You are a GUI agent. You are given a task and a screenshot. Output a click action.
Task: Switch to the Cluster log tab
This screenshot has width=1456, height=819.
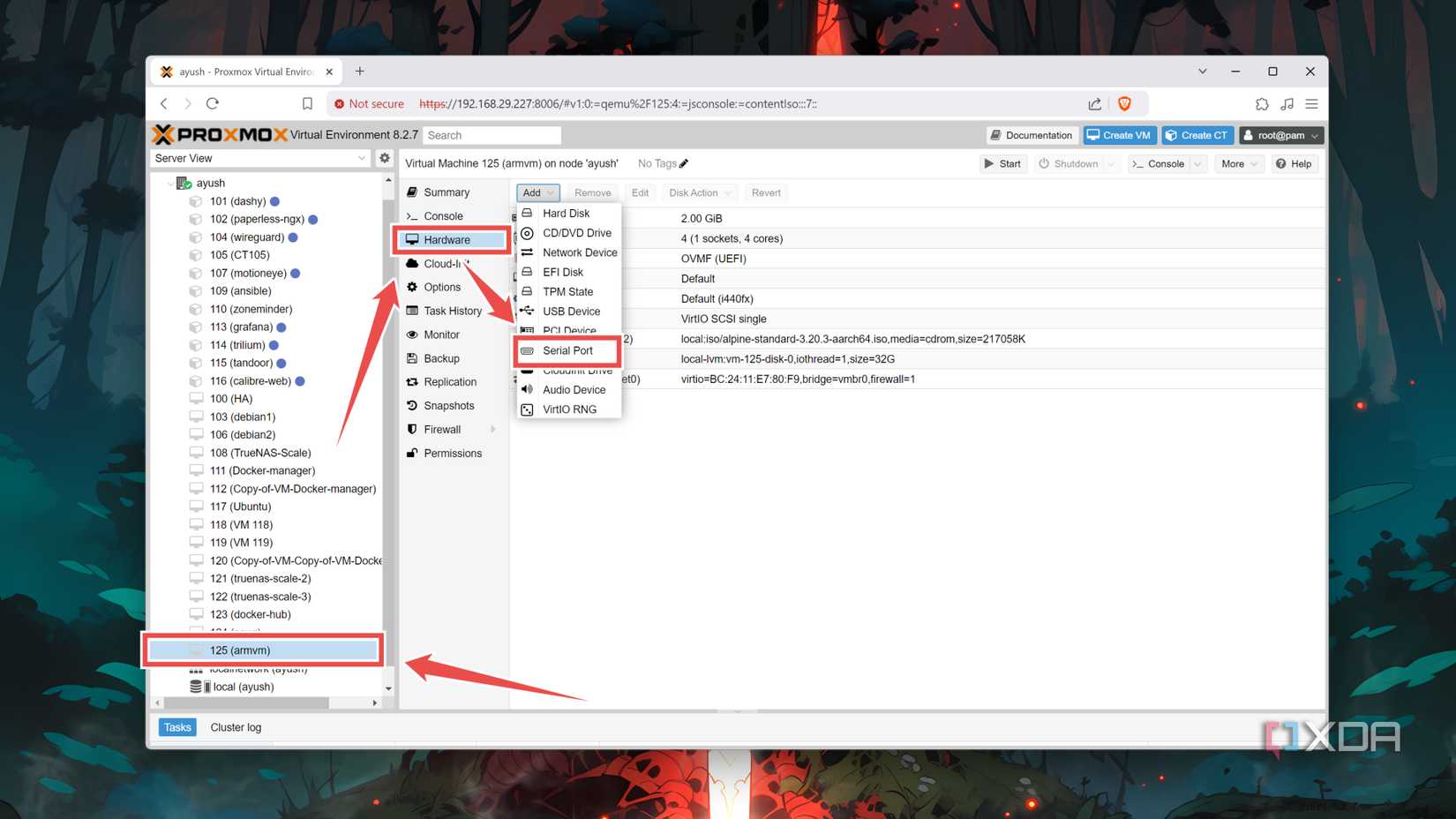click(x=236, y=727)
